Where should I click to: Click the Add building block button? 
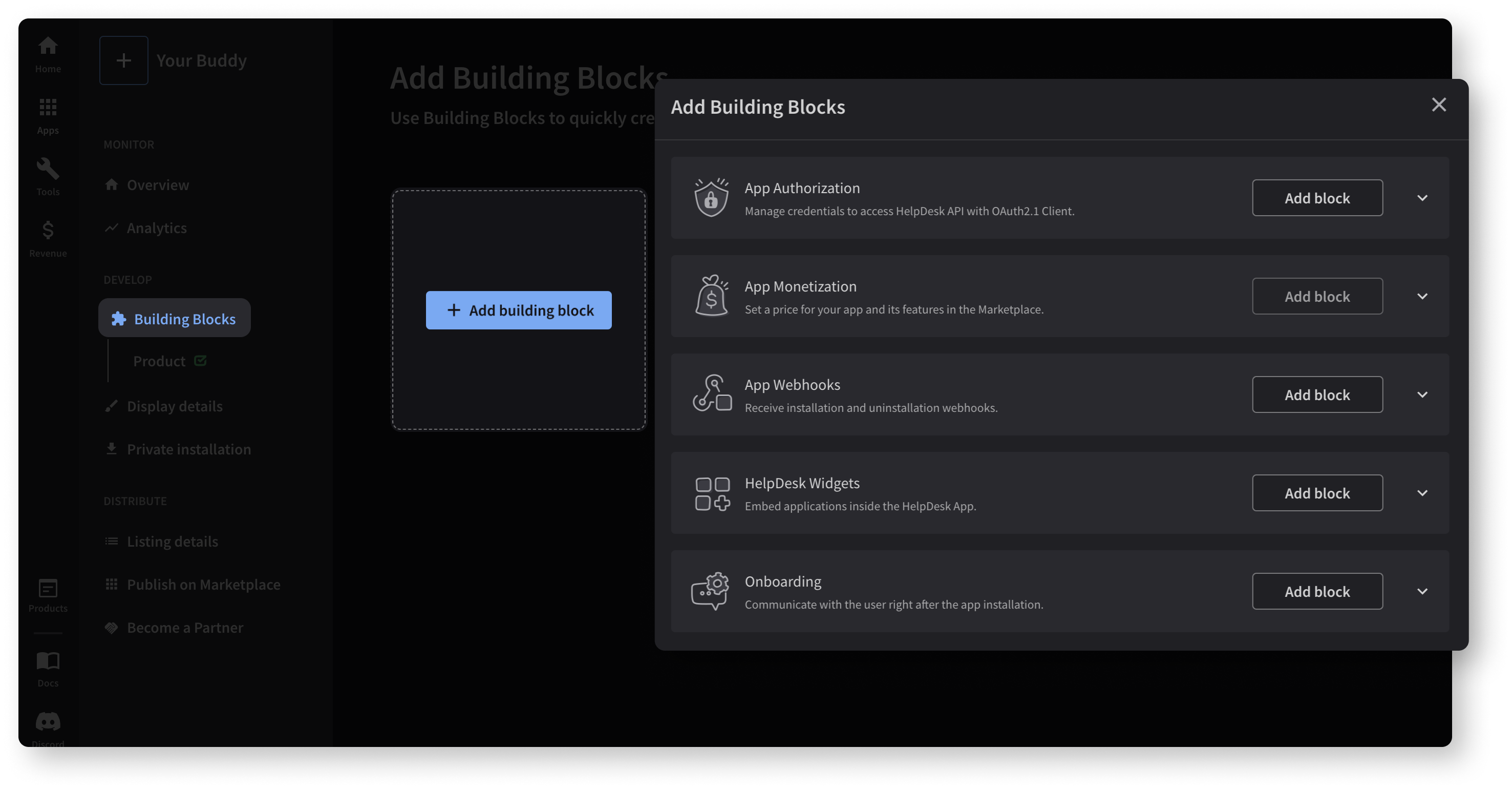point(519,310)
